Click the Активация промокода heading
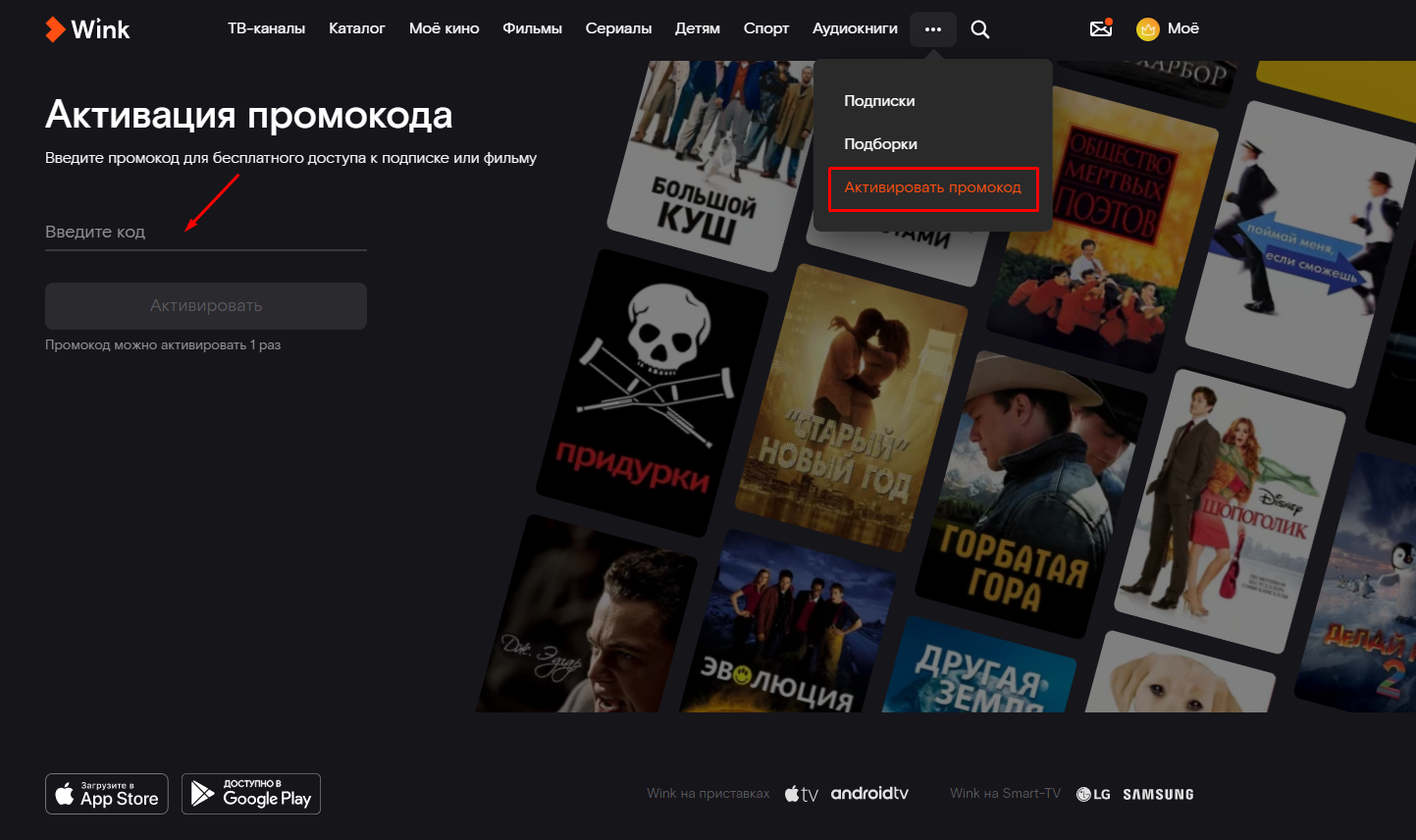Image resolution: width=1416 pixels, height=840 pixels. [249, 116]
